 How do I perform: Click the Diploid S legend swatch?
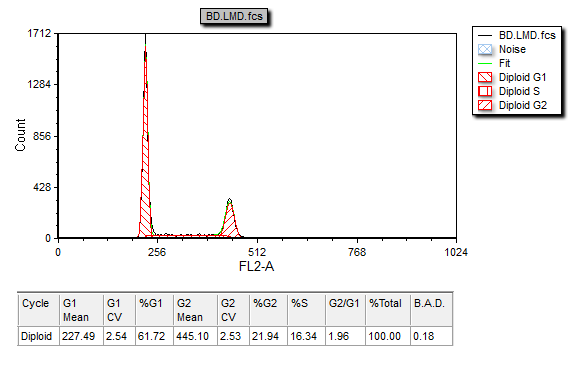[485, 91]
